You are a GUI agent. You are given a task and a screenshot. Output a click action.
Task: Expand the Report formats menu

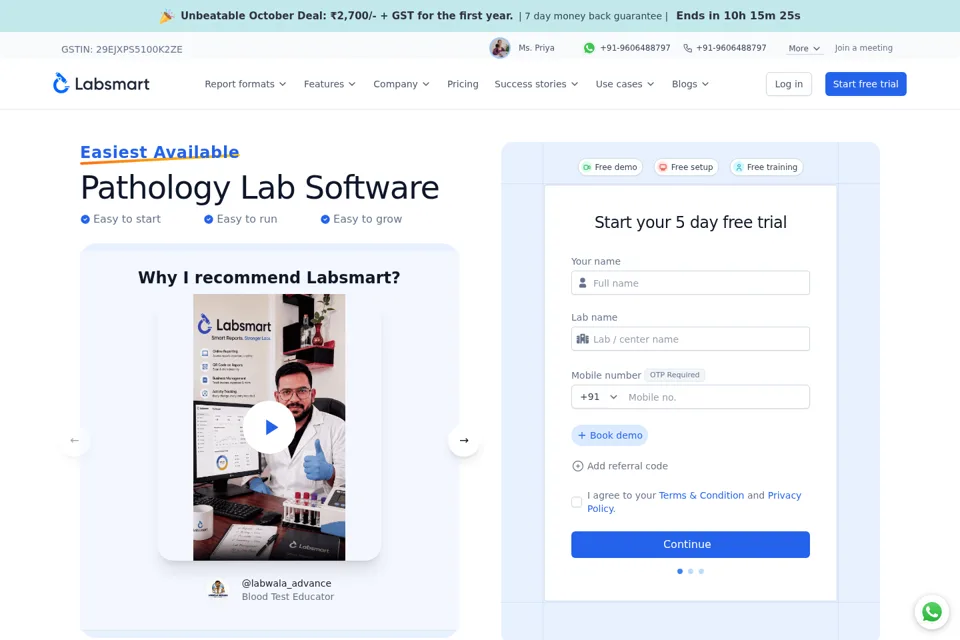tap(245, 84)
